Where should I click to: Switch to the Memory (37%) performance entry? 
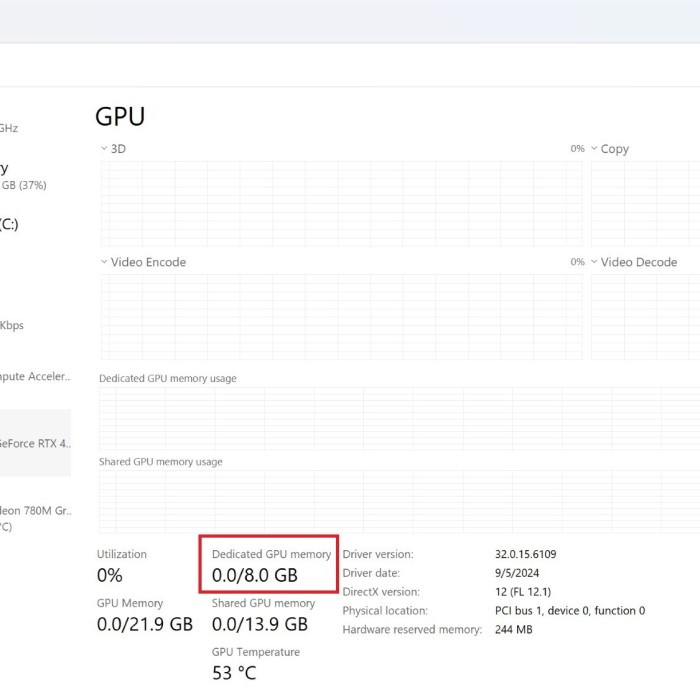[x=22, y=176]
